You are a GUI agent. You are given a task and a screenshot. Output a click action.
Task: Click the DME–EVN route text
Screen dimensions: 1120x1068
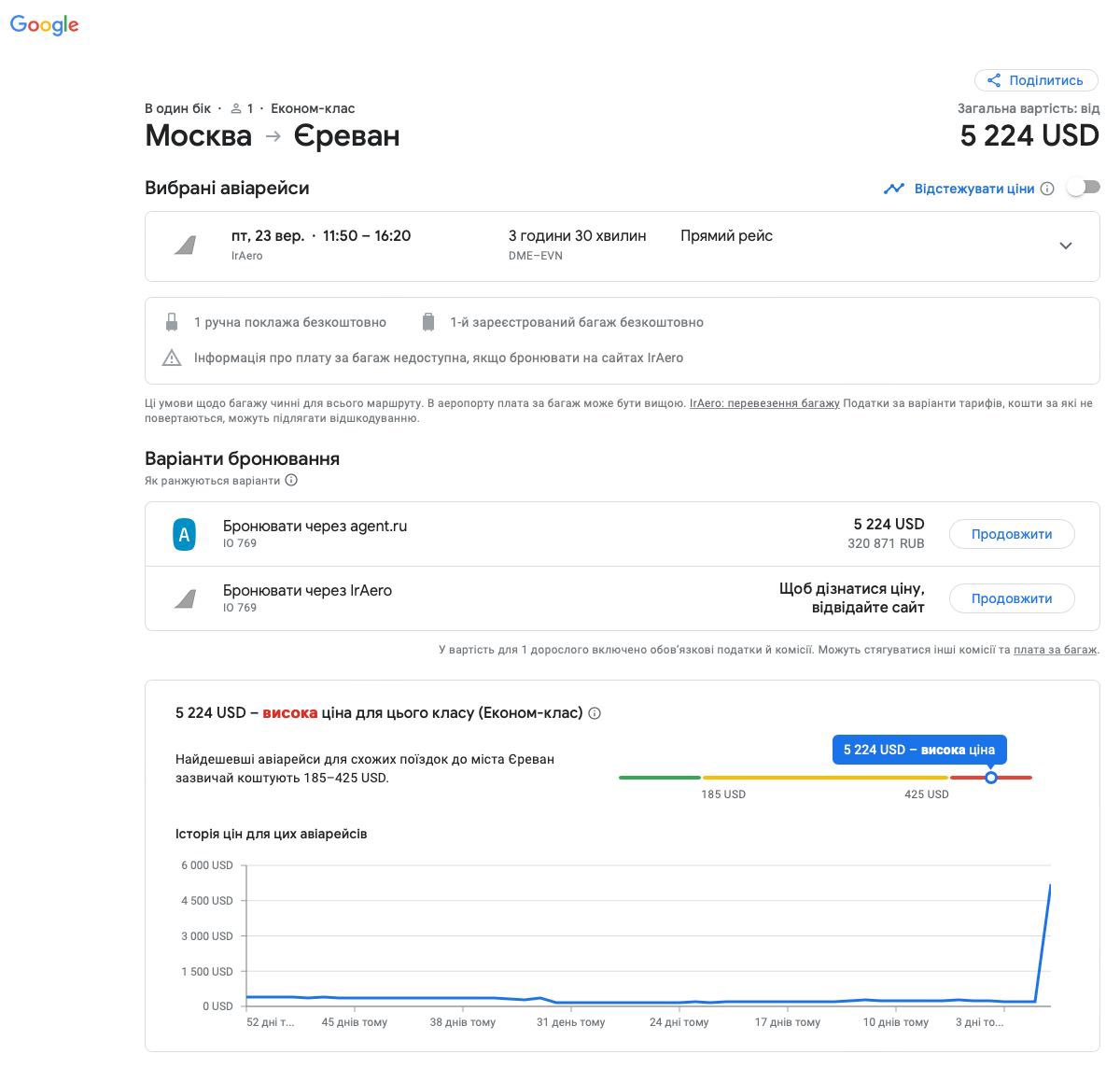pos(536,256)
